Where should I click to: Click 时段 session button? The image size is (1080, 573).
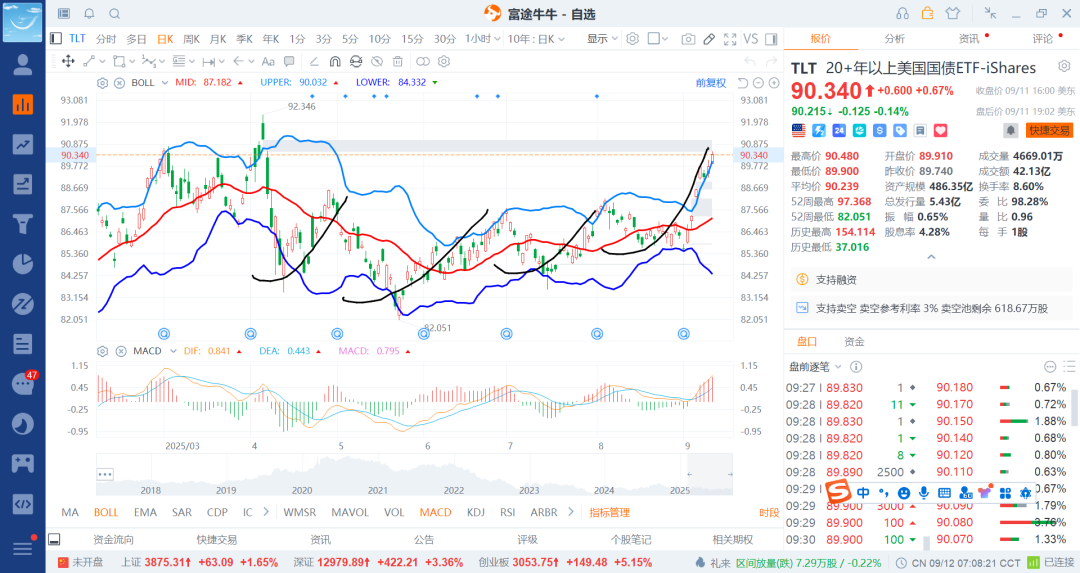coord(769,512)
